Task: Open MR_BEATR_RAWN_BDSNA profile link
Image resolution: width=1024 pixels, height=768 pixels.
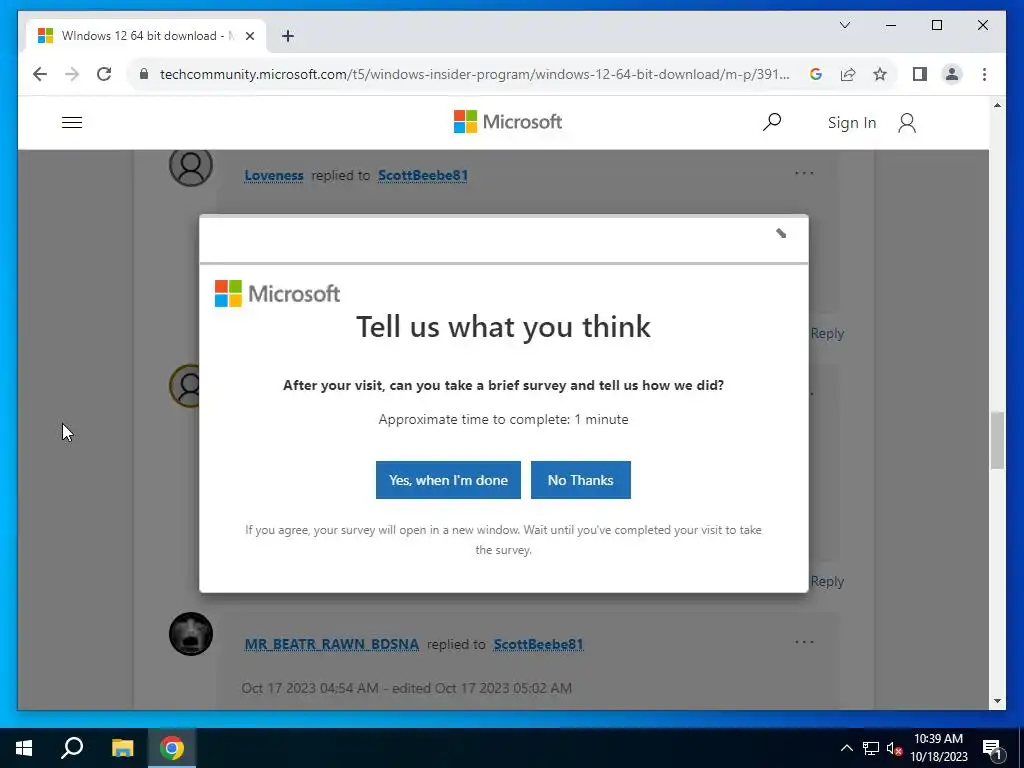Action: (x=332, y=644)
